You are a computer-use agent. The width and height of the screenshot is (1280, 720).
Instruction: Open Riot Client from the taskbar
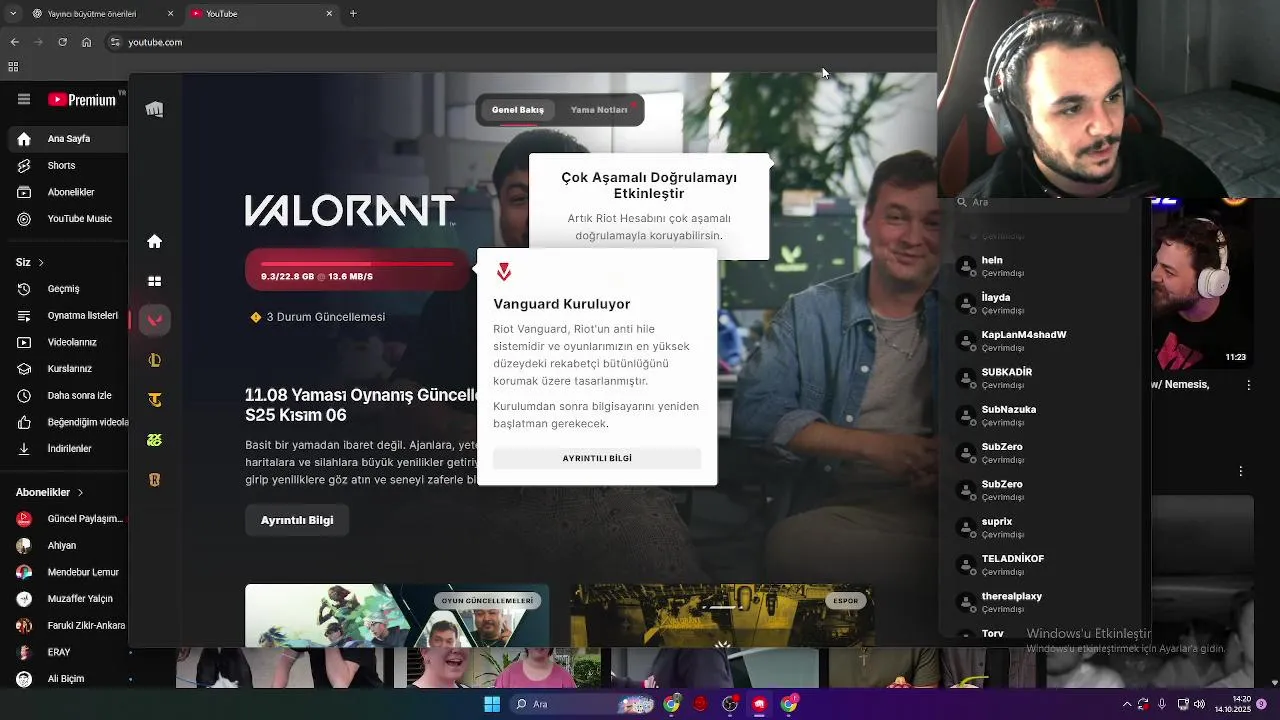click(x=759, y=704)
